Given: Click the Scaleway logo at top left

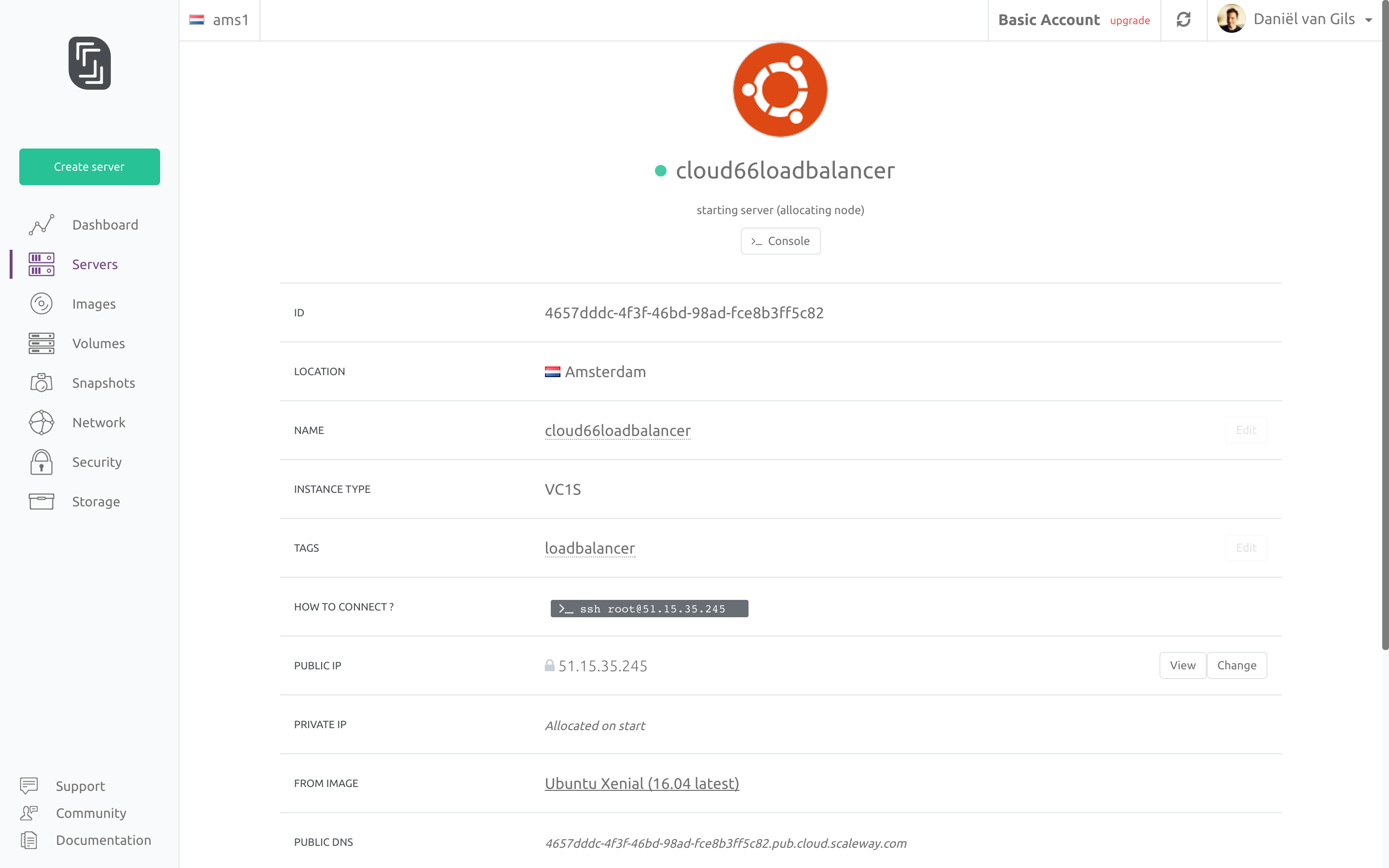Looking at the screenshot, I should pyautogui.click(x=89, y=63).
